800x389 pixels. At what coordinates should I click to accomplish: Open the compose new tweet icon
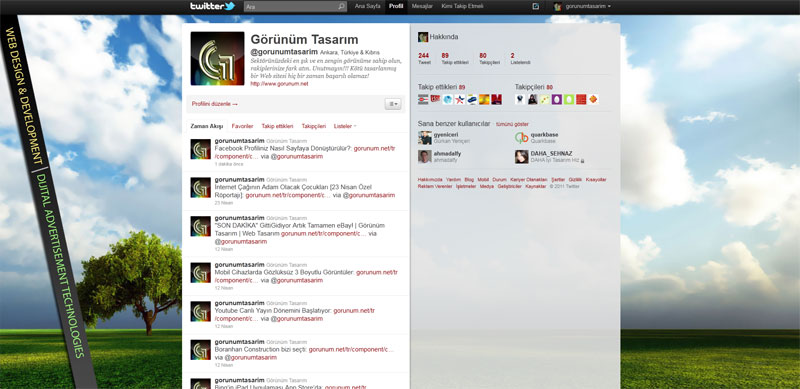(535, 6)
